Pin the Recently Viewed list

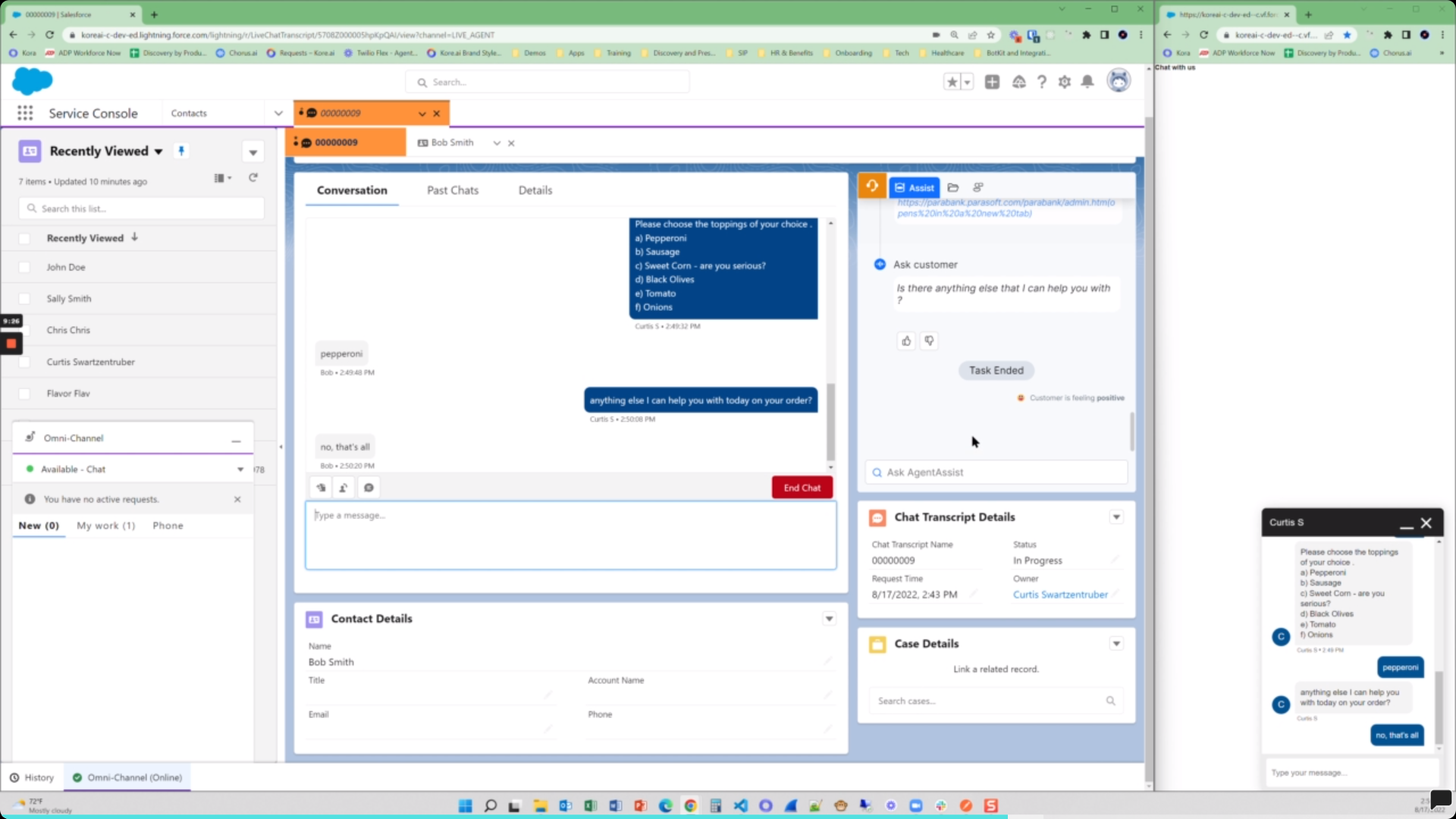181,150
